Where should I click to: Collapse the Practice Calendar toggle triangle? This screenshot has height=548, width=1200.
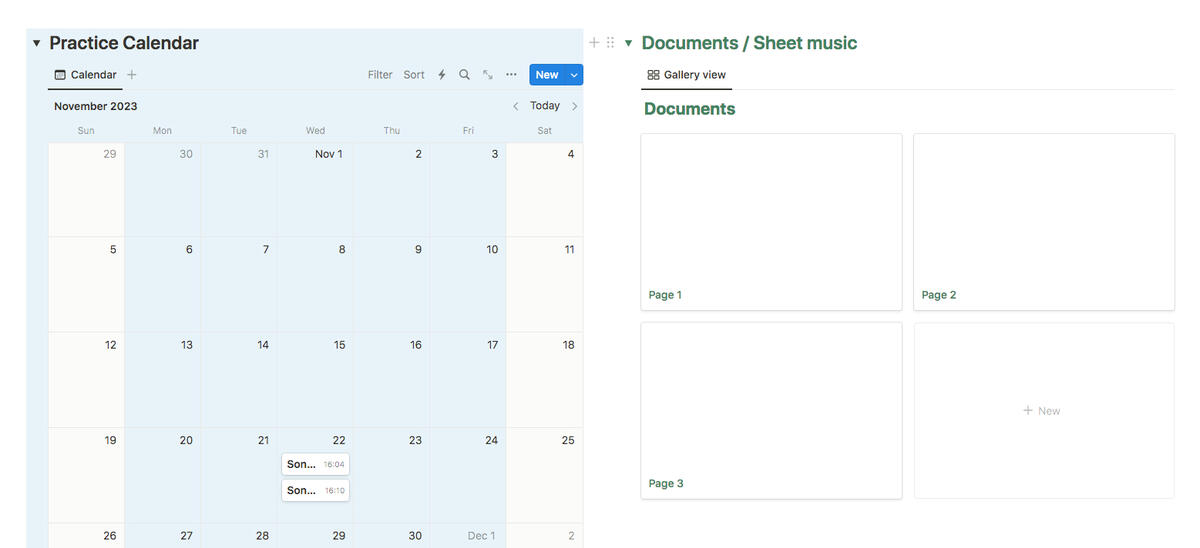coord(36,43)
